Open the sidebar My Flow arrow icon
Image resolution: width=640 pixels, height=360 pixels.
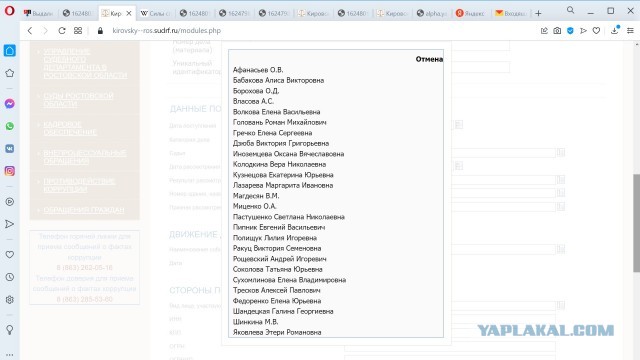(x=10, y=224)
